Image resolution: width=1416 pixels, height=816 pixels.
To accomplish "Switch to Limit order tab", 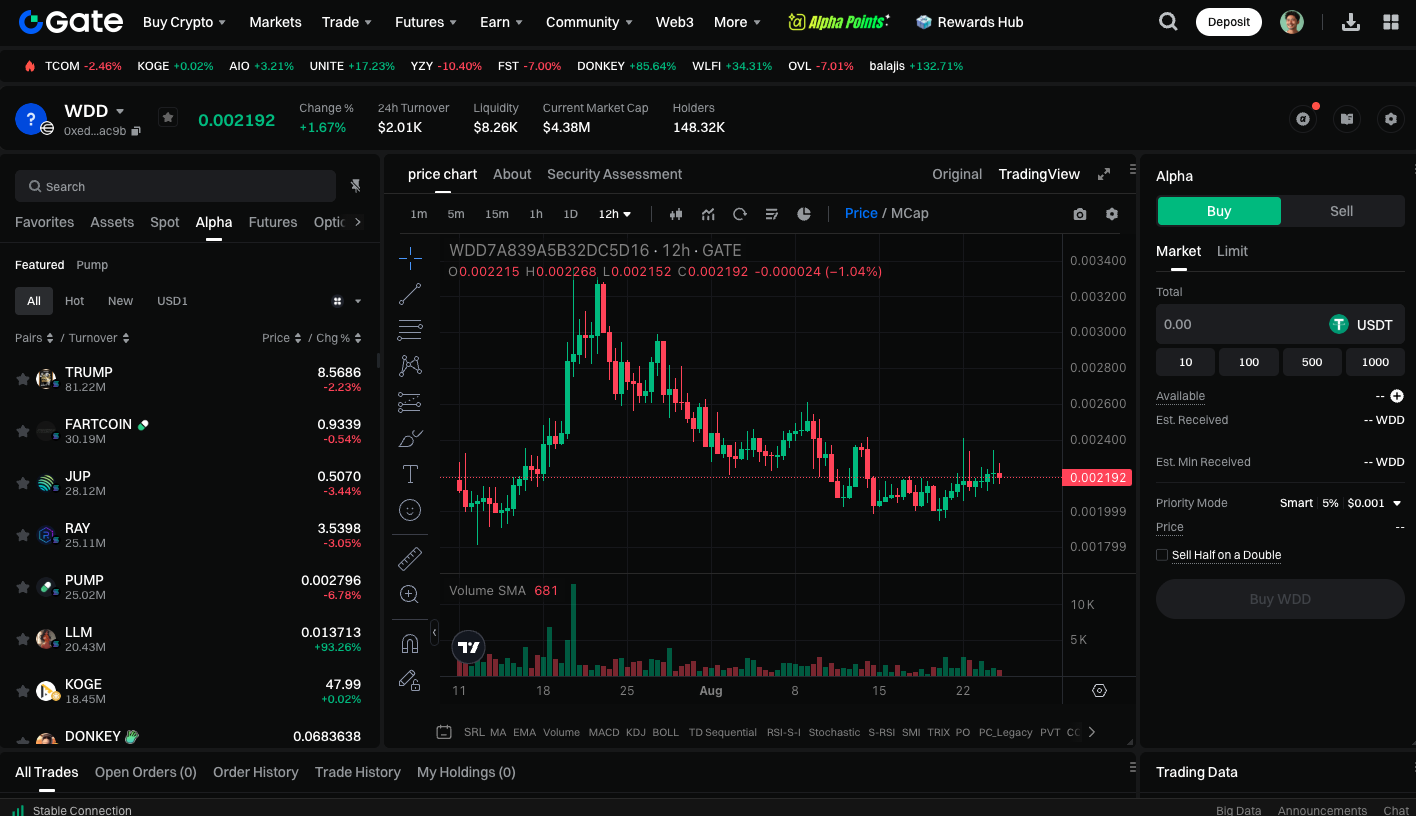I will 1232,251.
